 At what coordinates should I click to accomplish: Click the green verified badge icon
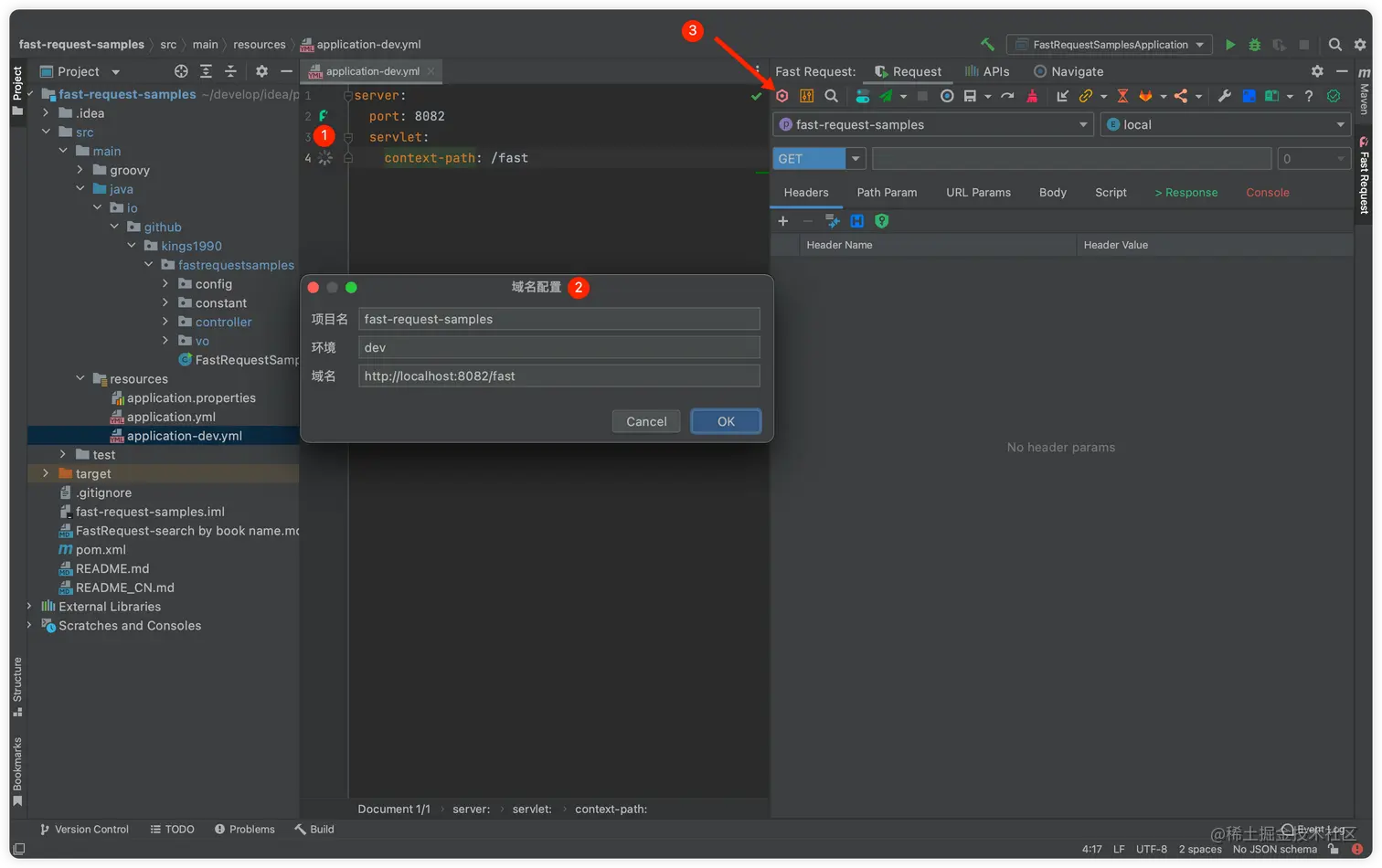1334,96
